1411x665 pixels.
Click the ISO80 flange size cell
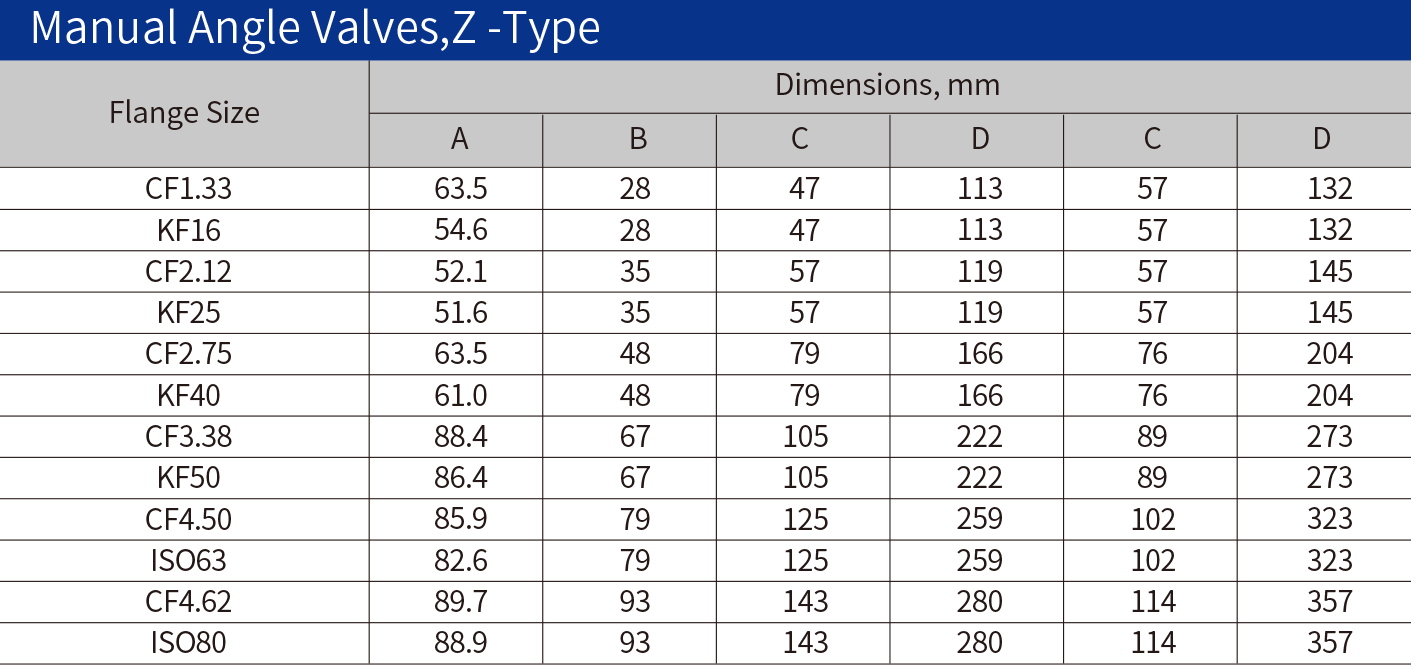(x=189, y=643)
